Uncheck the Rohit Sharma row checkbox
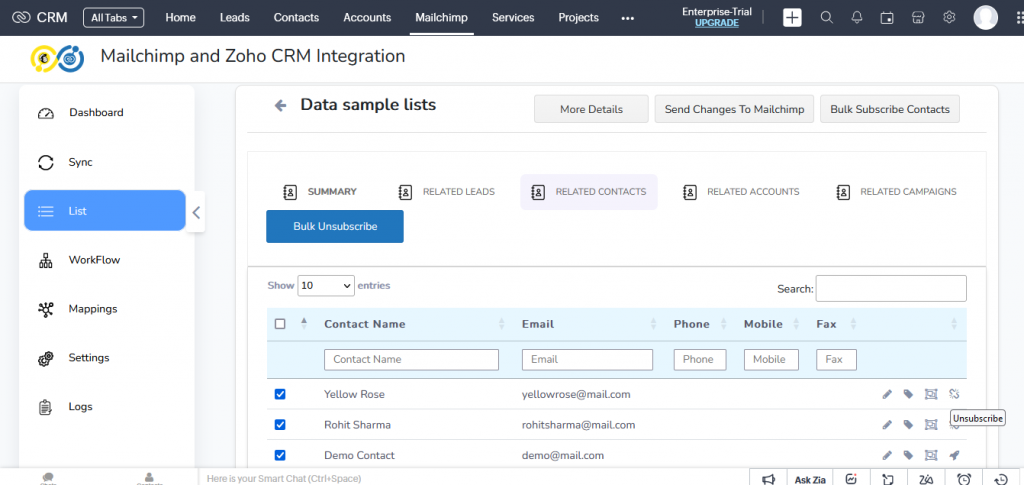The image size is (1024, 485). click(280, 425)
